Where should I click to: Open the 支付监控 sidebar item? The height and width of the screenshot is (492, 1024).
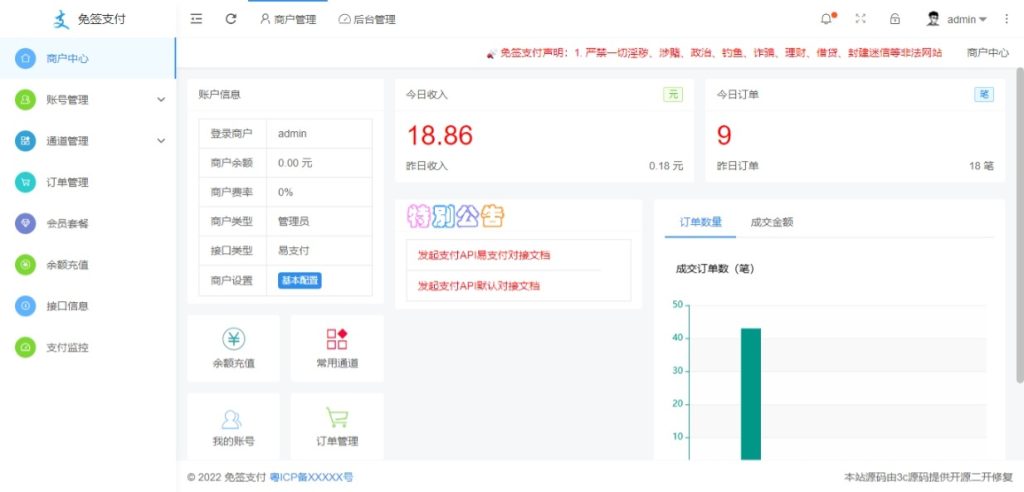68,347
